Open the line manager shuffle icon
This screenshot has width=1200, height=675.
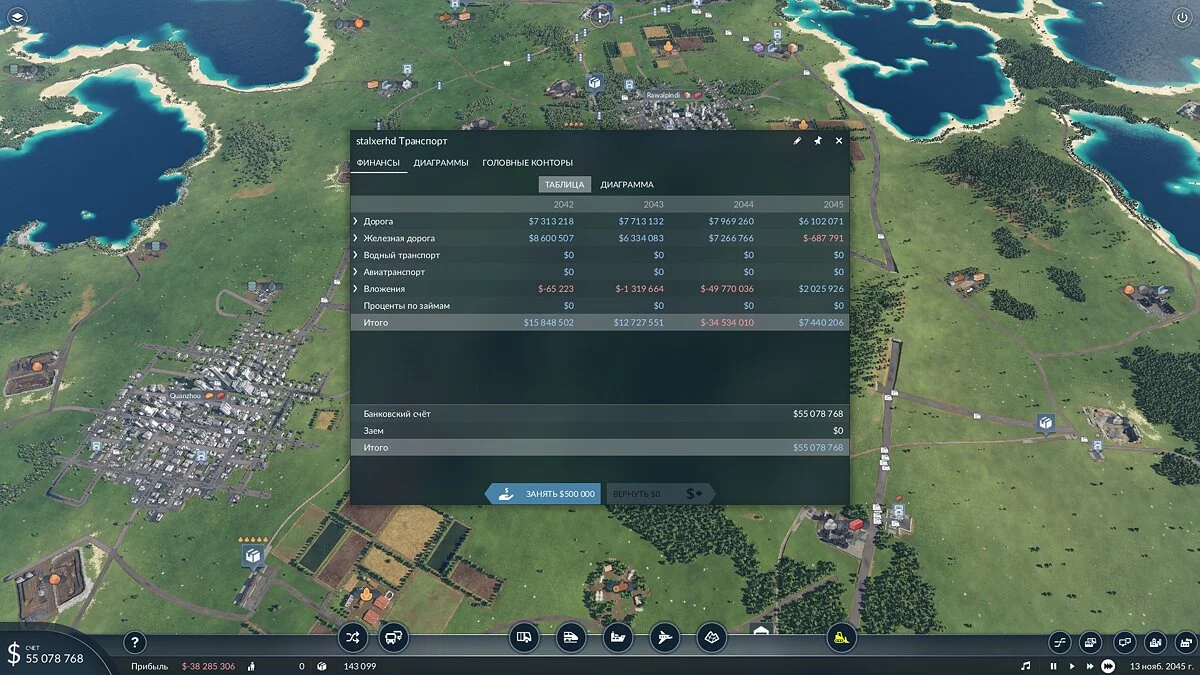[352, 636]
